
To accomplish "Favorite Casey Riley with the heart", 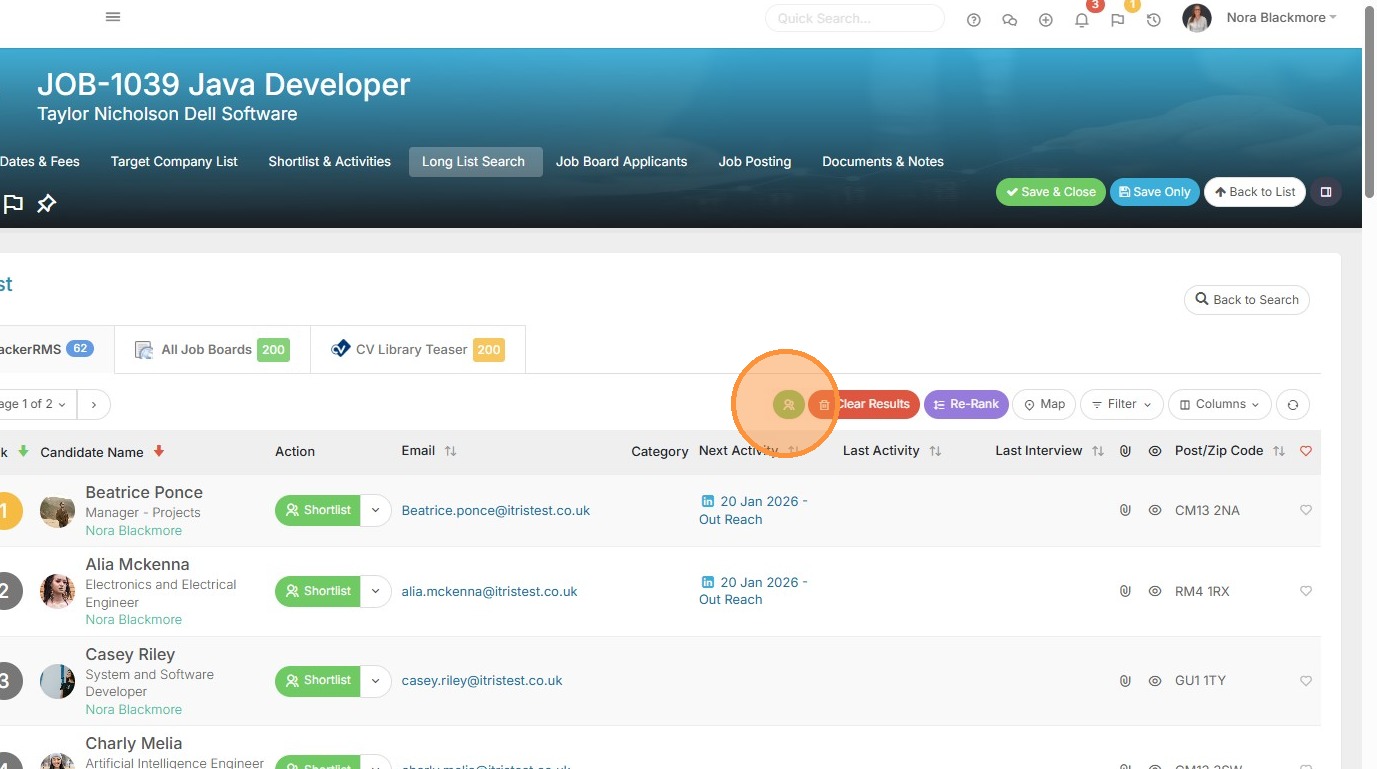I will tap(1305, 681).
